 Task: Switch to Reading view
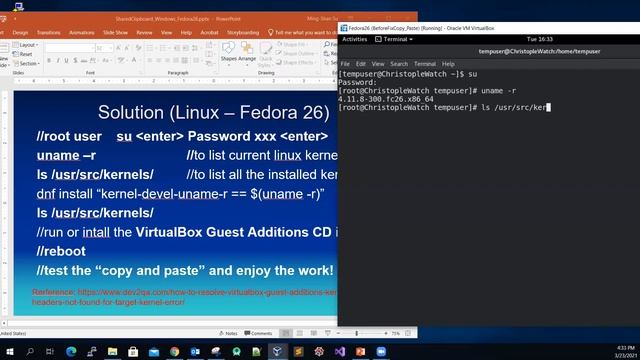[313, 333]
